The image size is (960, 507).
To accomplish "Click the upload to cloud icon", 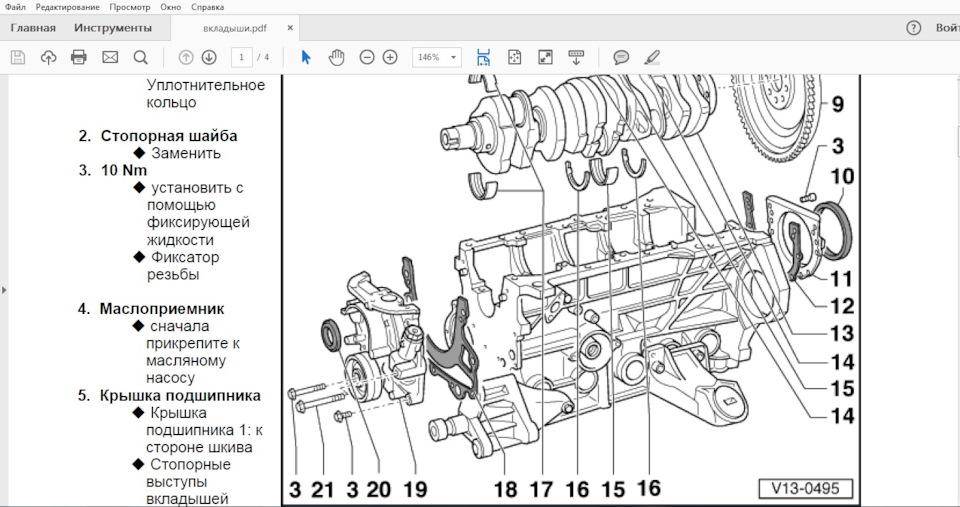I will click(x=48, y=58).
